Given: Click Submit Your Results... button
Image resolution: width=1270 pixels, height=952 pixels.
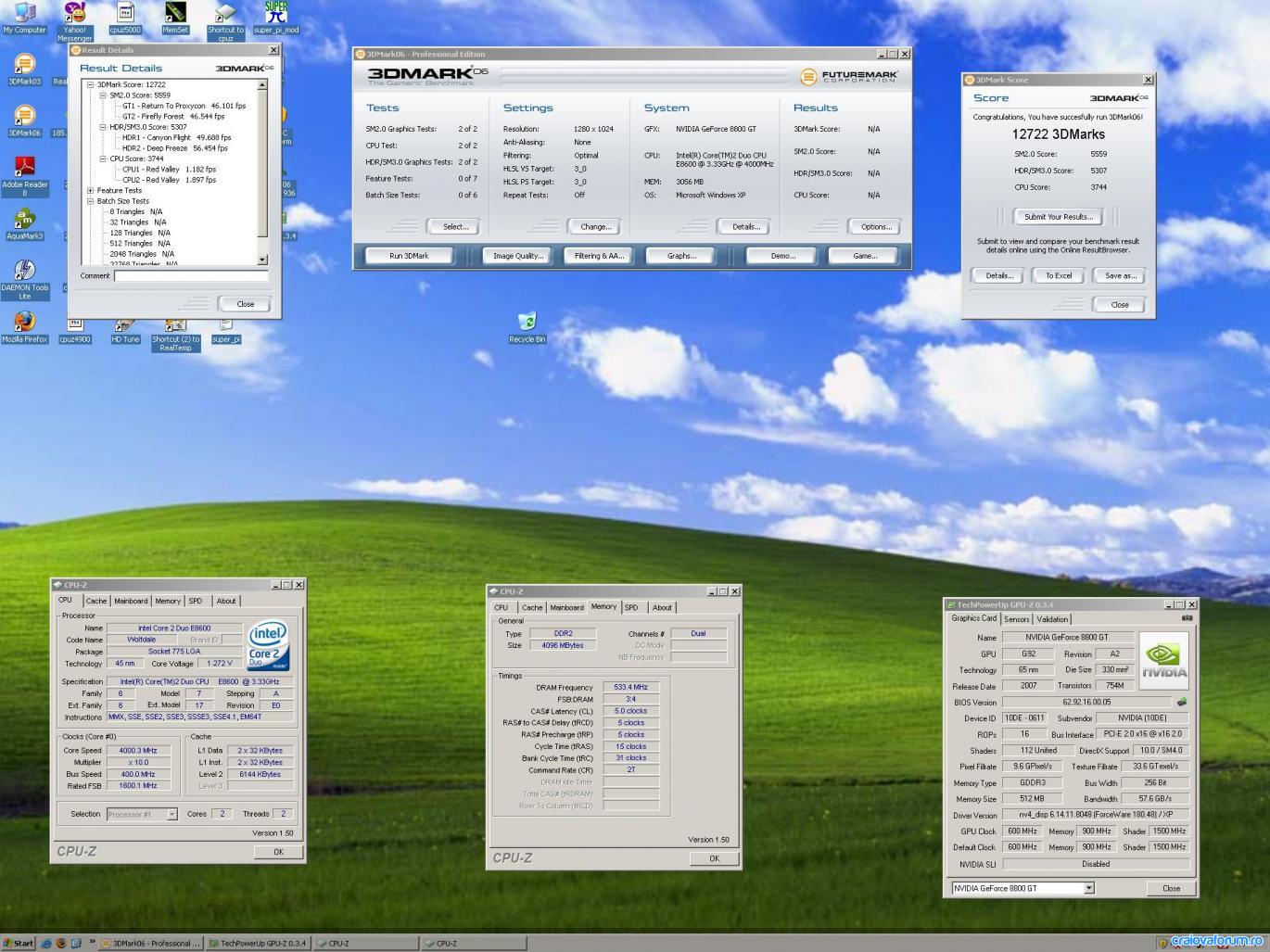Looking at the screenshot, I should coord(1058,216).
